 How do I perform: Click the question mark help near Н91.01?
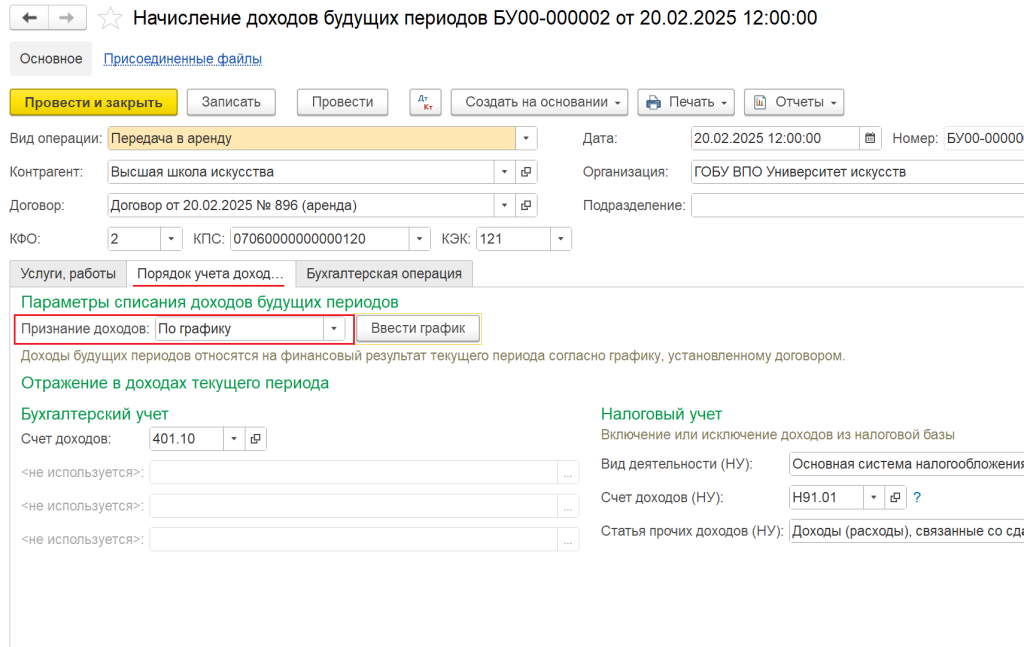point(917,497)
